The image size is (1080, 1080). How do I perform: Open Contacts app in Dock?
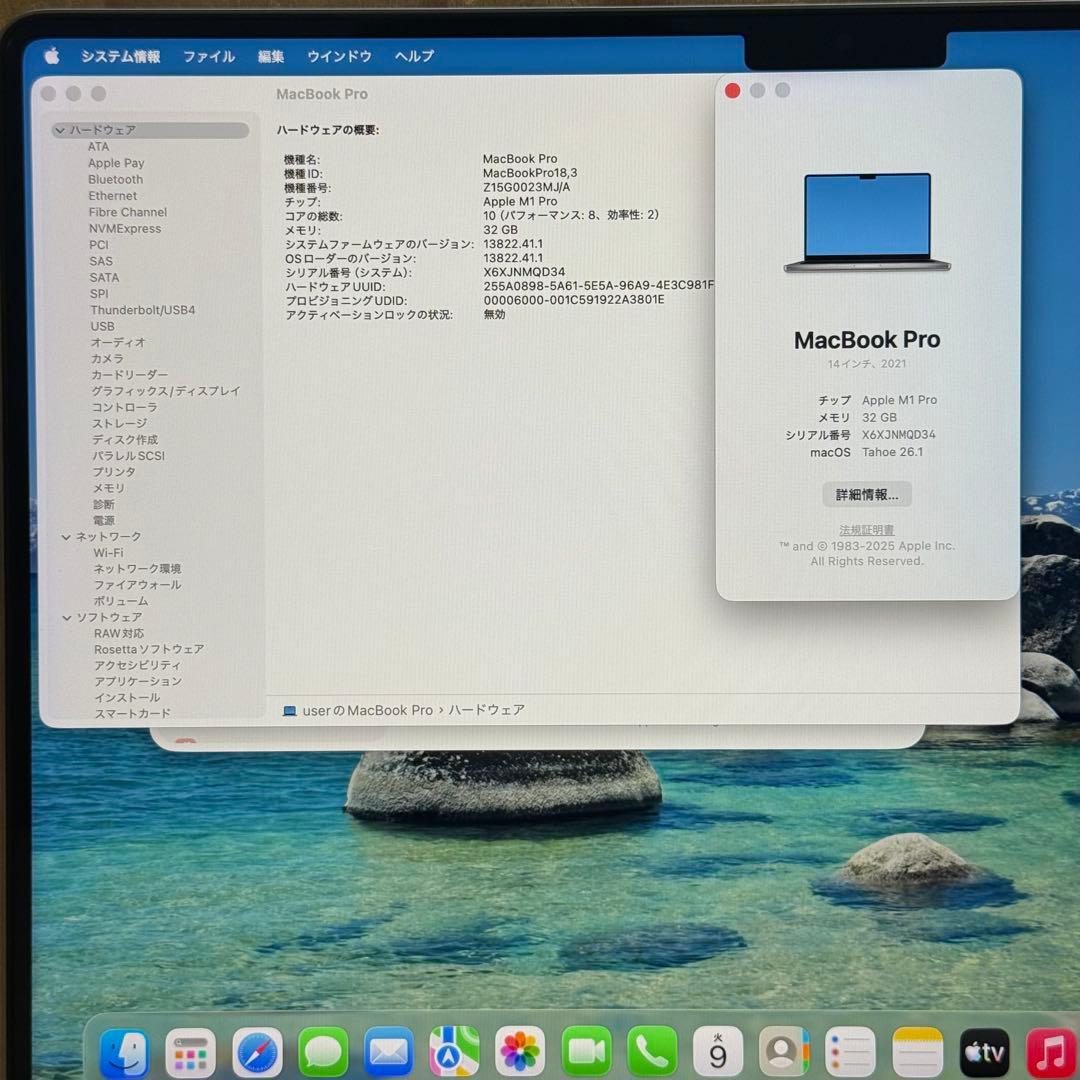[x=783, y=1052]
